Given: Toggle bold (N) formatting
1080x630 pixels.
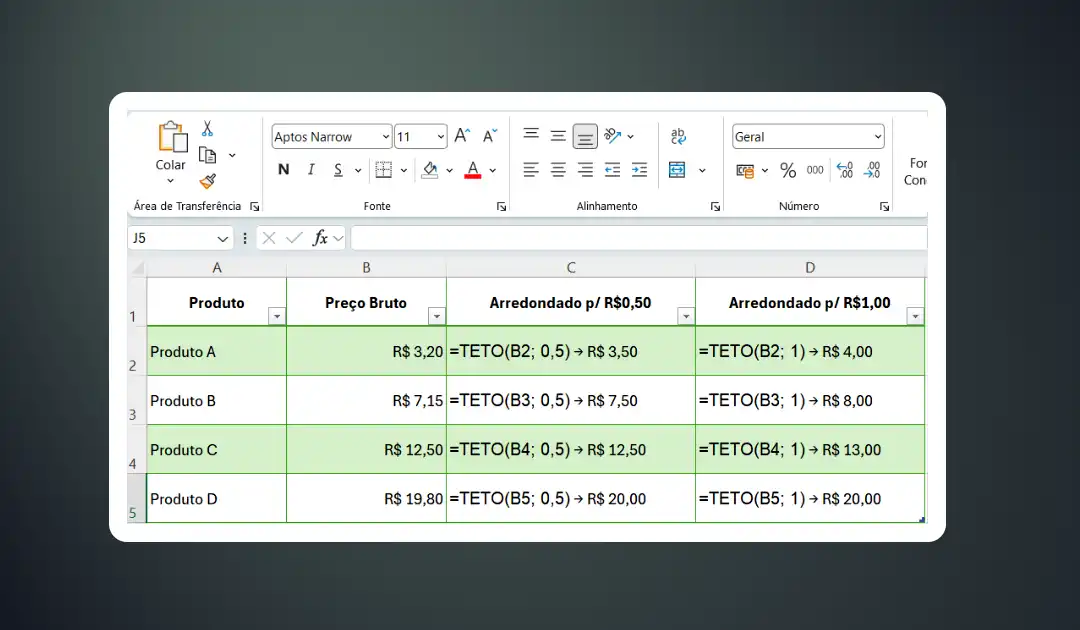Looking at the screenshot, I should pyautogui.click(x=283, y=169).
